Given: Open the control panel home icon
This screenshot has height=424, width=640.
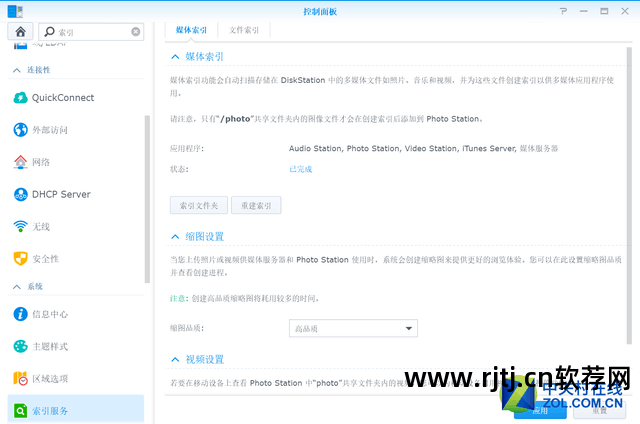Looking at the screenshot, I should [x=20, y=31].
